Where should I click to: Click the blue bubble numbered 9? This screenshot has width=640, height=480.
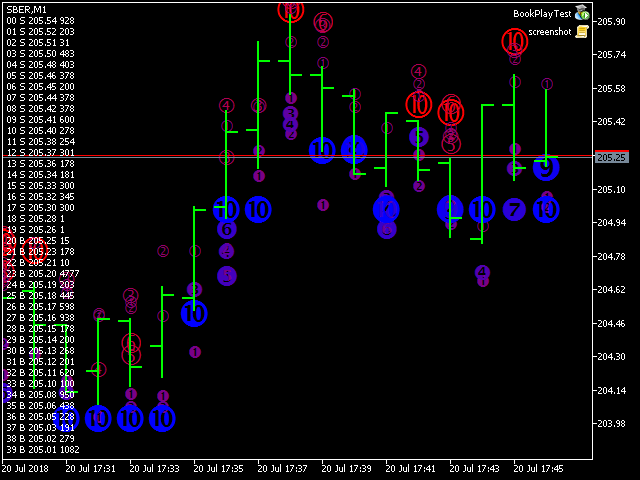point(546,167)
